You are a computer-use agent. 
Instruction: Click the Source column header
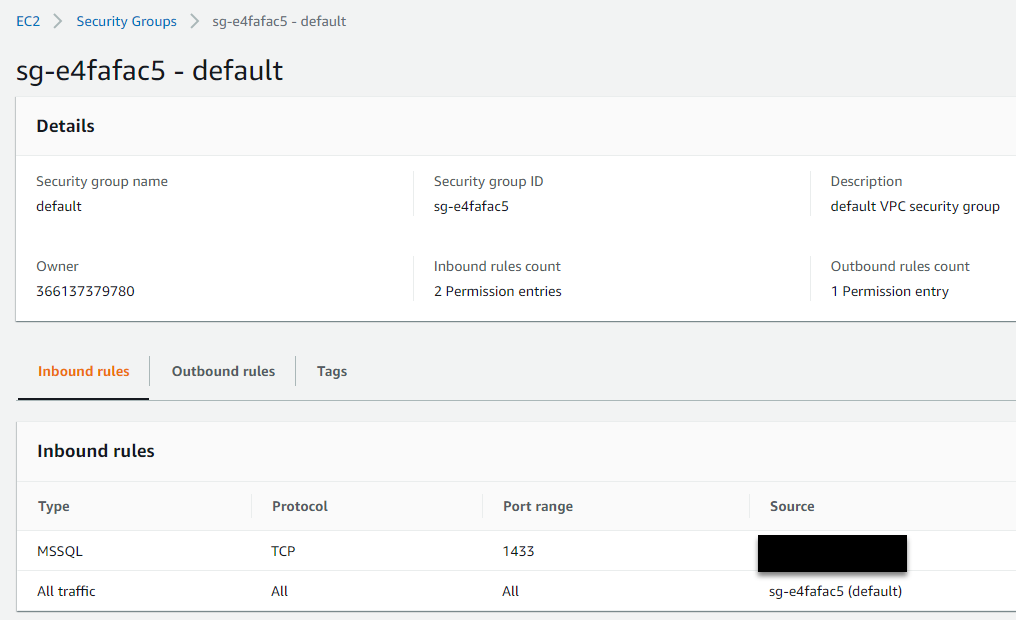pos(792,506)
